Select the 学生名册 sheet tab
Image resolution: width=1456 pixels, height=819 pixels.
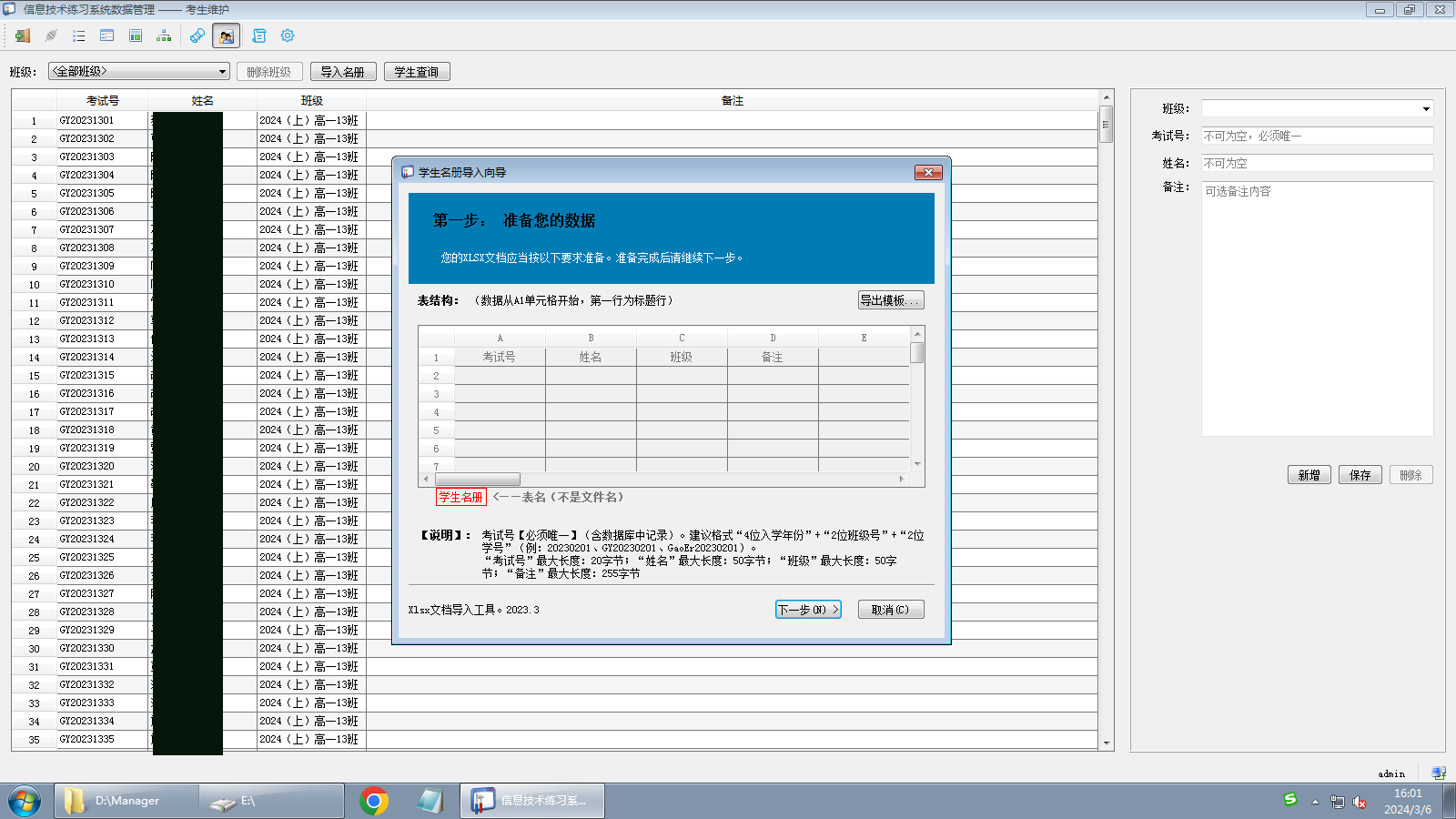[x=460, y=497]
